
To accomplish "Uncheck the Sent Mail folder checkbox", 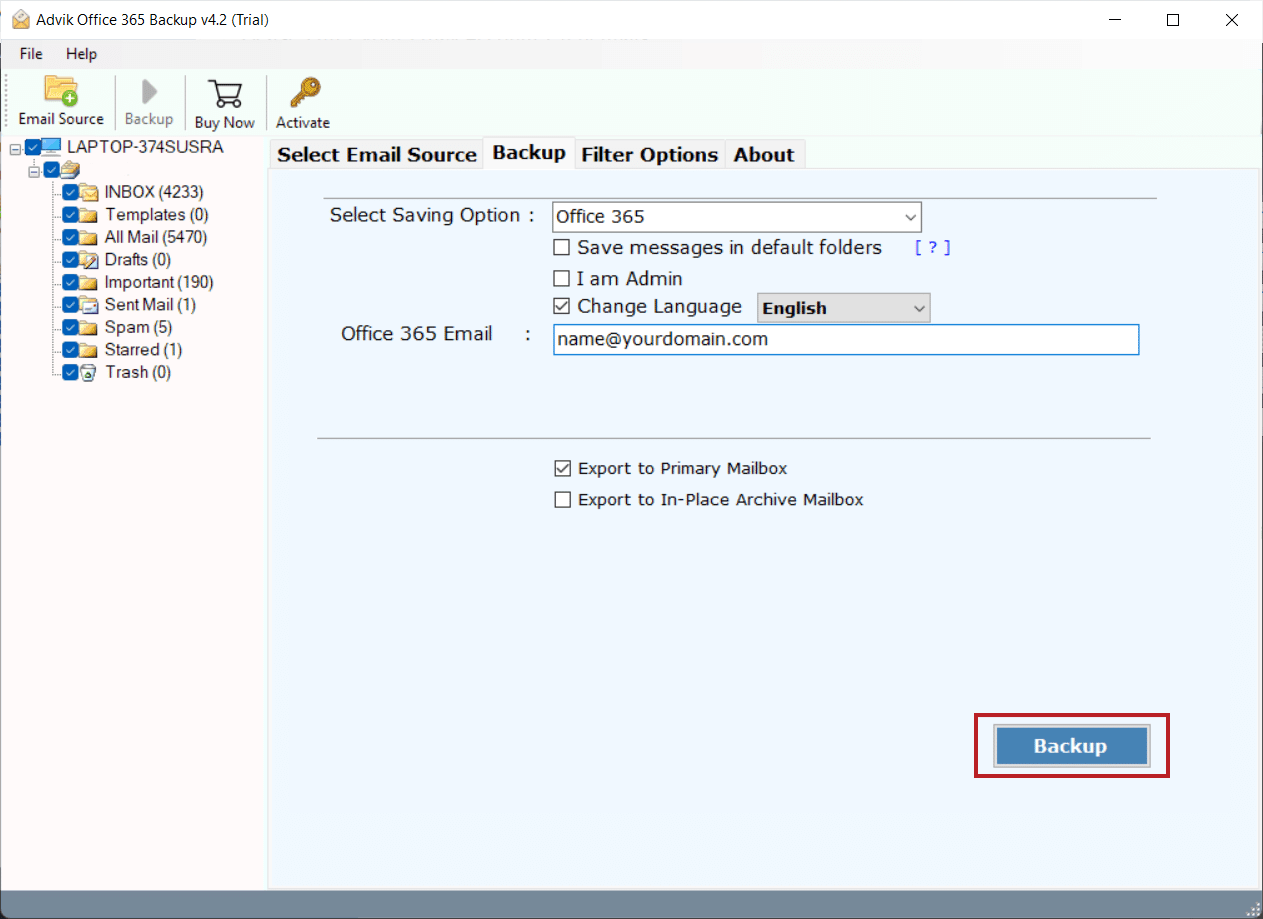I will [70, 305].
